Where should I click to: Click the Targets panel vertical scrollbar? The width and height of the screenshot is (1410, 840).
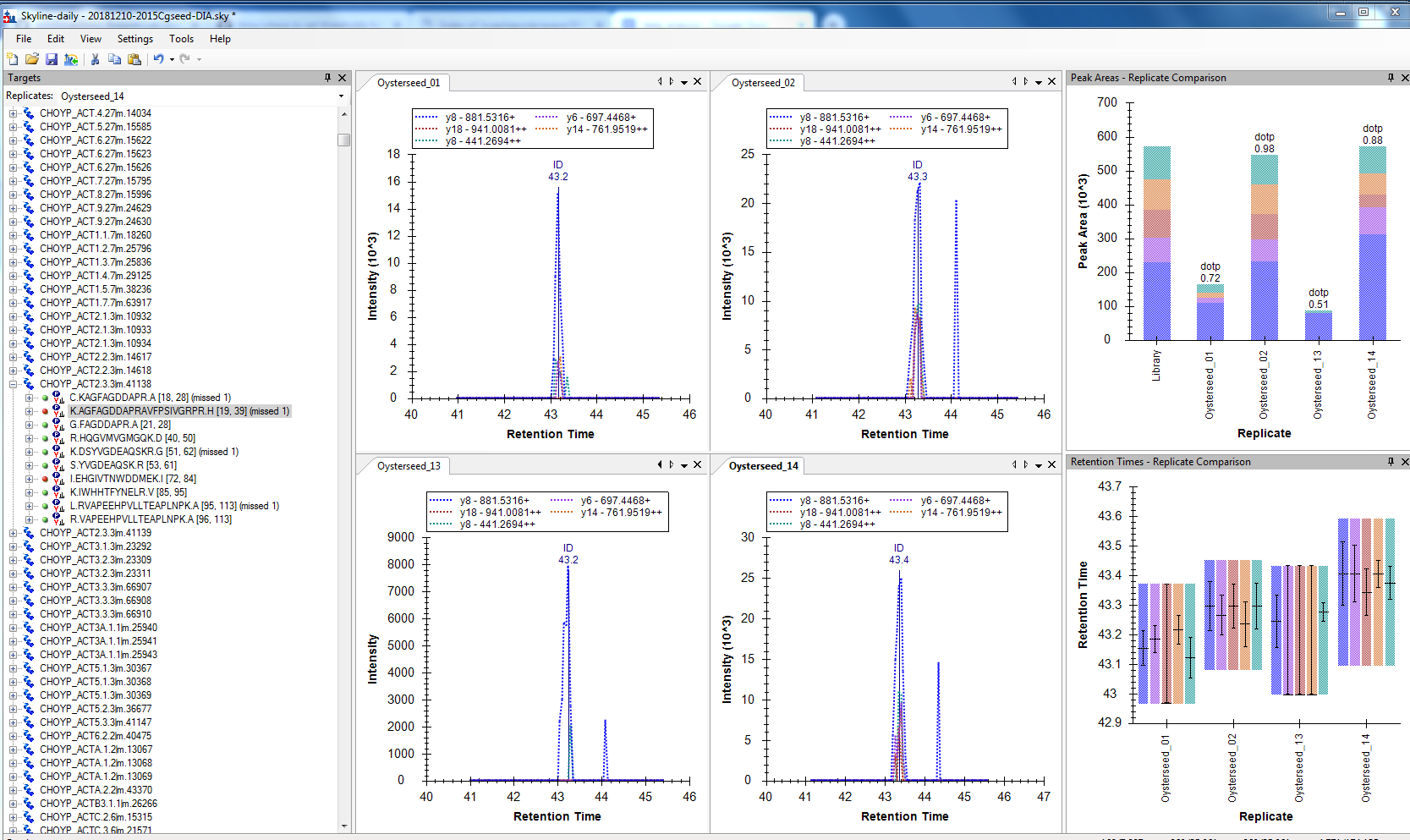(344, 140)
